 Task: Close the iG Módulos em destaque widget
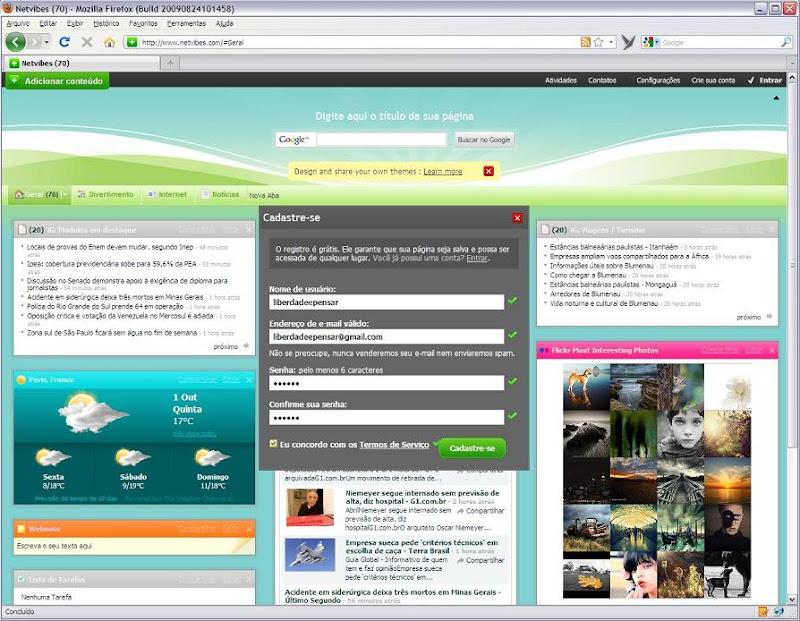point(249,230)
